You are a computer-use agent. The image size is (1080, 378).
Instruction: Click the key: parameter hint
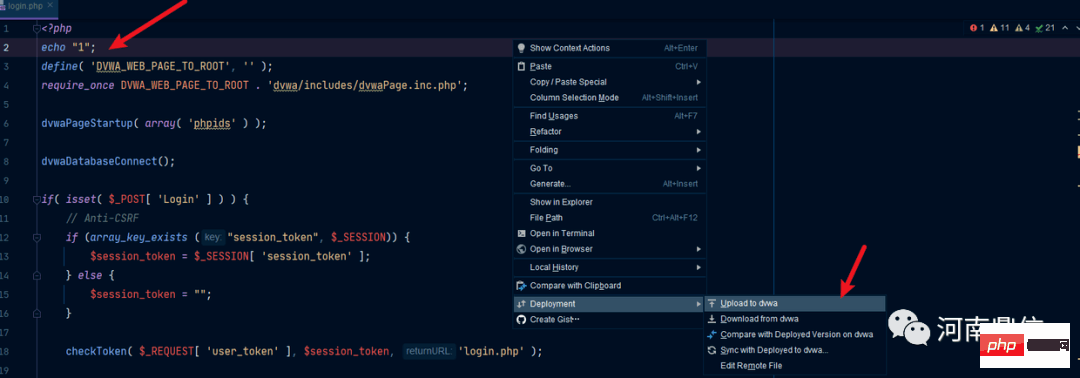[x=213, y=238]
